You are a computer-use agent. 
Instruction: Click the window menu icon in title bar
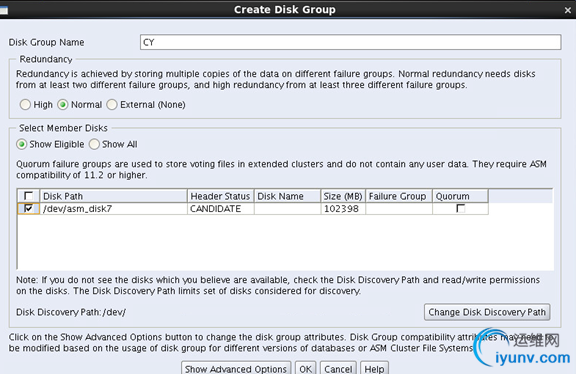[4, 10]
